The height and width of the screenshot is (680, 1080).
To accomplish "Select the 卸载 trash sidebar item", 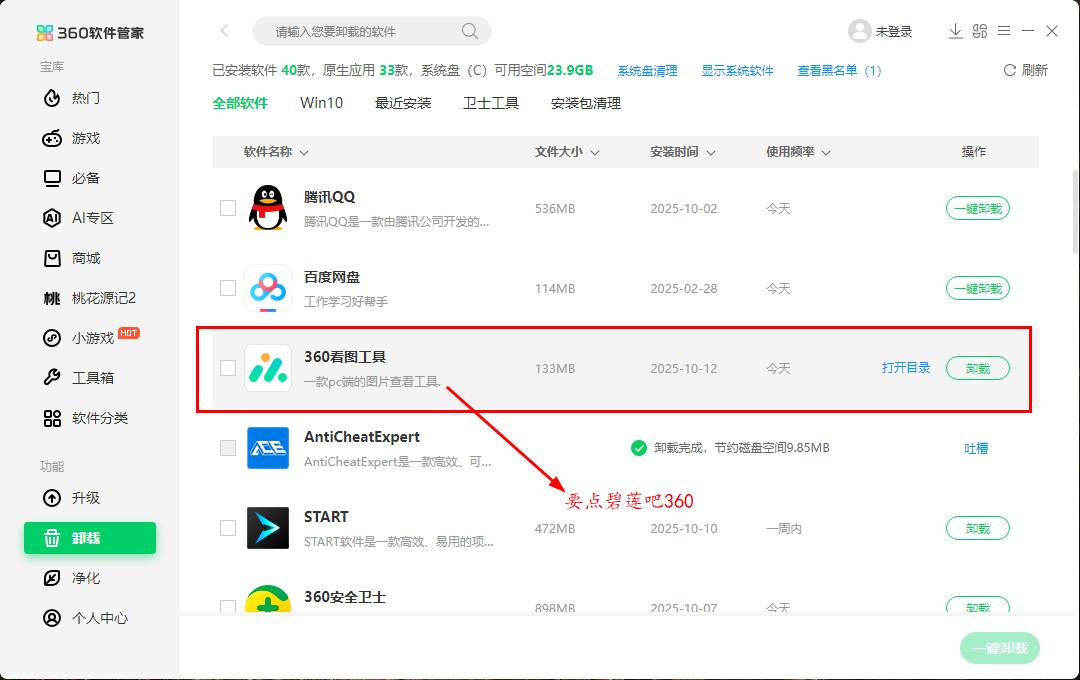I will pyautogui.click(x=90, y=538).
